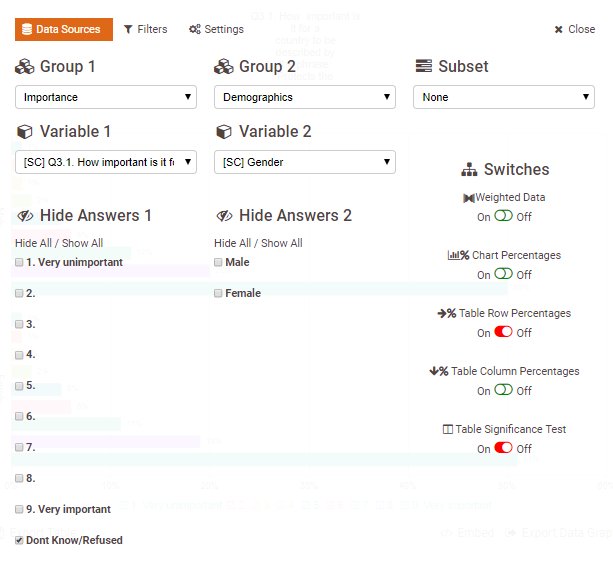Toggle the Table Column Percentages switch
The height and width of the screenshot is (561, 613).
point(503,390)
